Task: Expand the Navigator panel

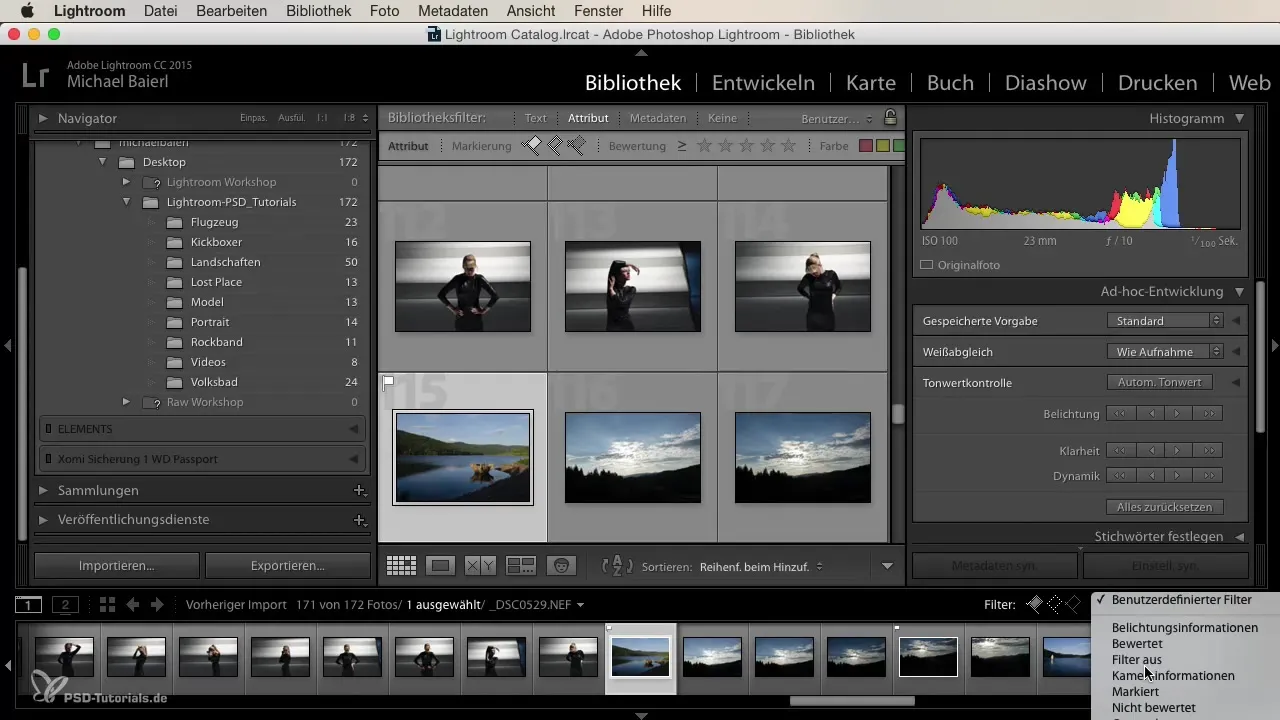Action: click(43, 118)
